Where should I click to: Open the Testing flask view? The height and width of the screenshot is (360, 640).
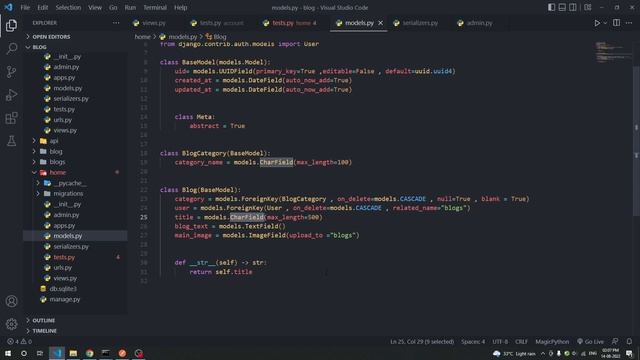[x=11, y=141]
